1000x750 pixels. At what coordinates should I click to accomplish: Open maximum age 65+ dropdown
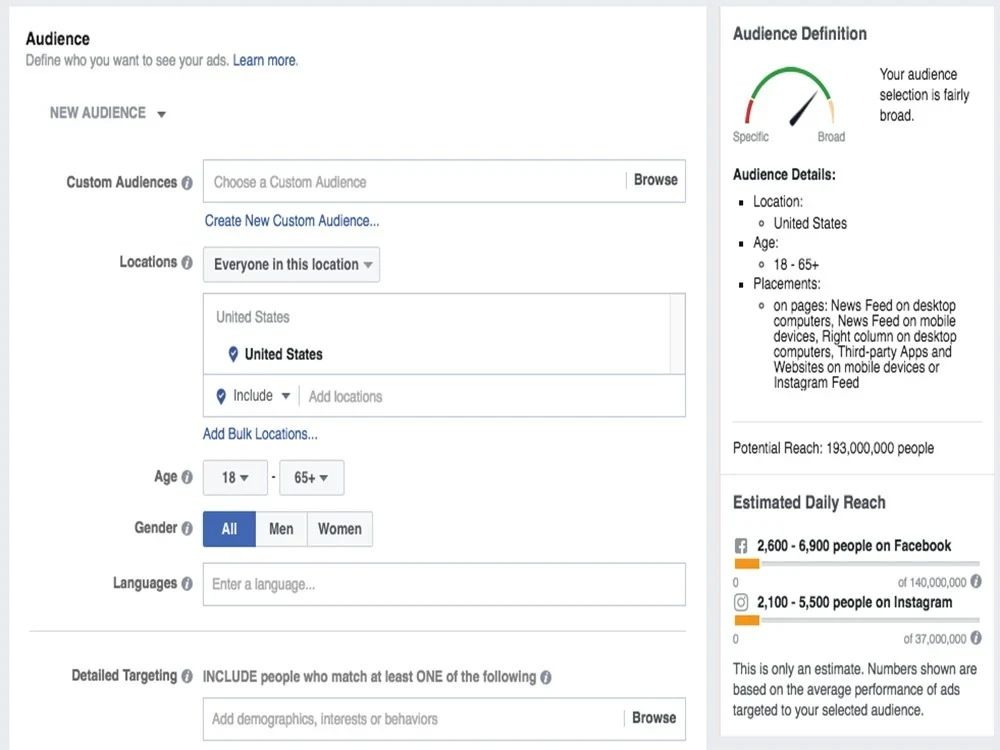(312, 478)
